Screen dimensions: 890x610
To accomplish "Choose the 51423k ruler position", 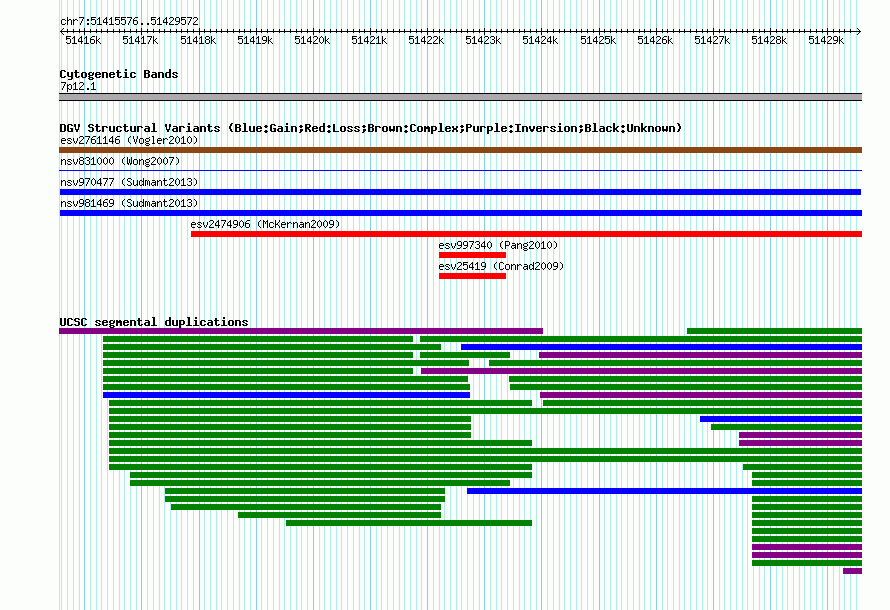I will pyautogui.click(x=483, y=40).
